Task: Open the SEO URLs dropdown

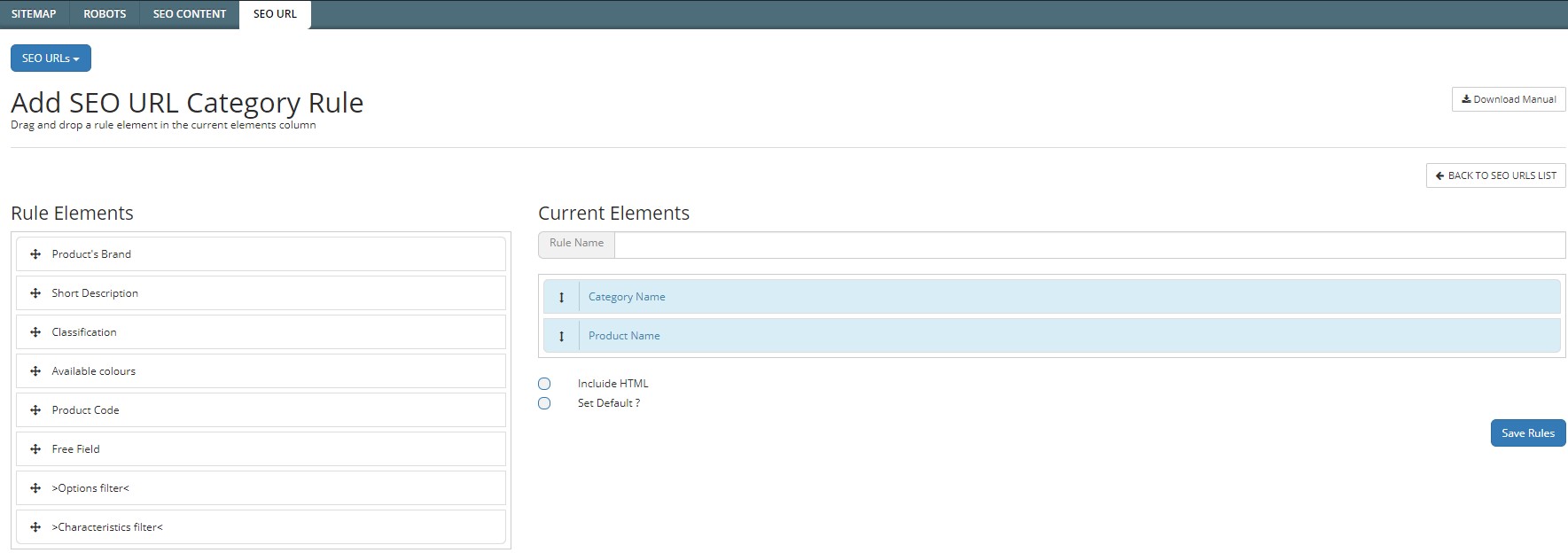Action: pos(51,58)
